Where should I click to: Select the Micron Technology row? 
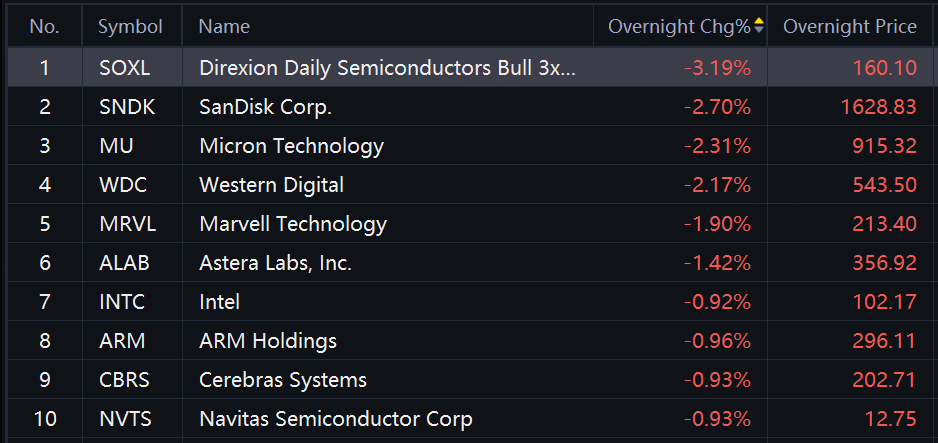click(469, 146)
